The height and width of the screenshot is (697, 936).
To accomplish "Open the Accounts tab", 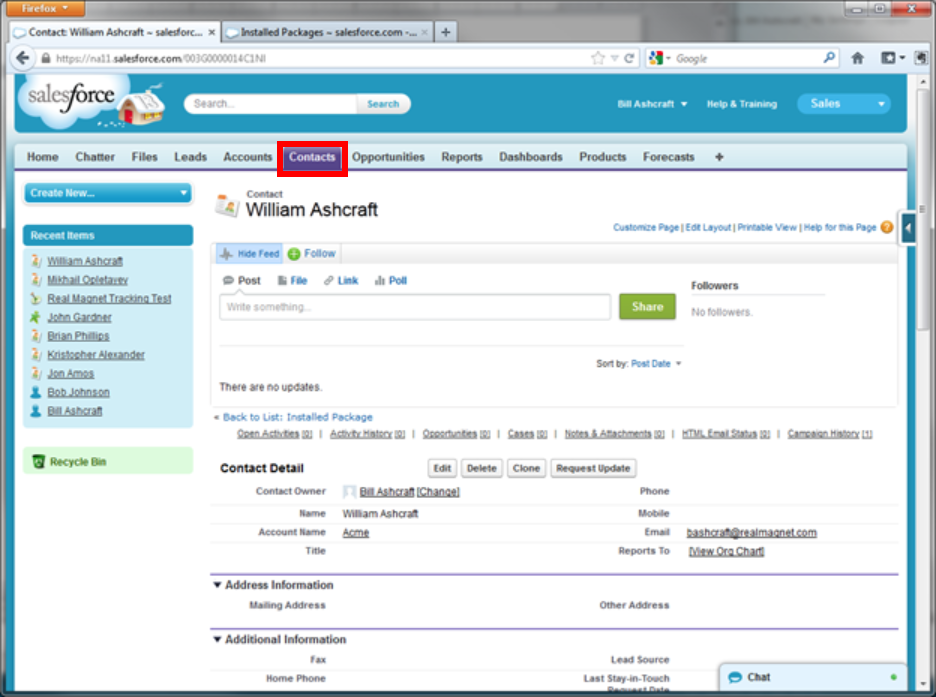I will pos(247,157).
